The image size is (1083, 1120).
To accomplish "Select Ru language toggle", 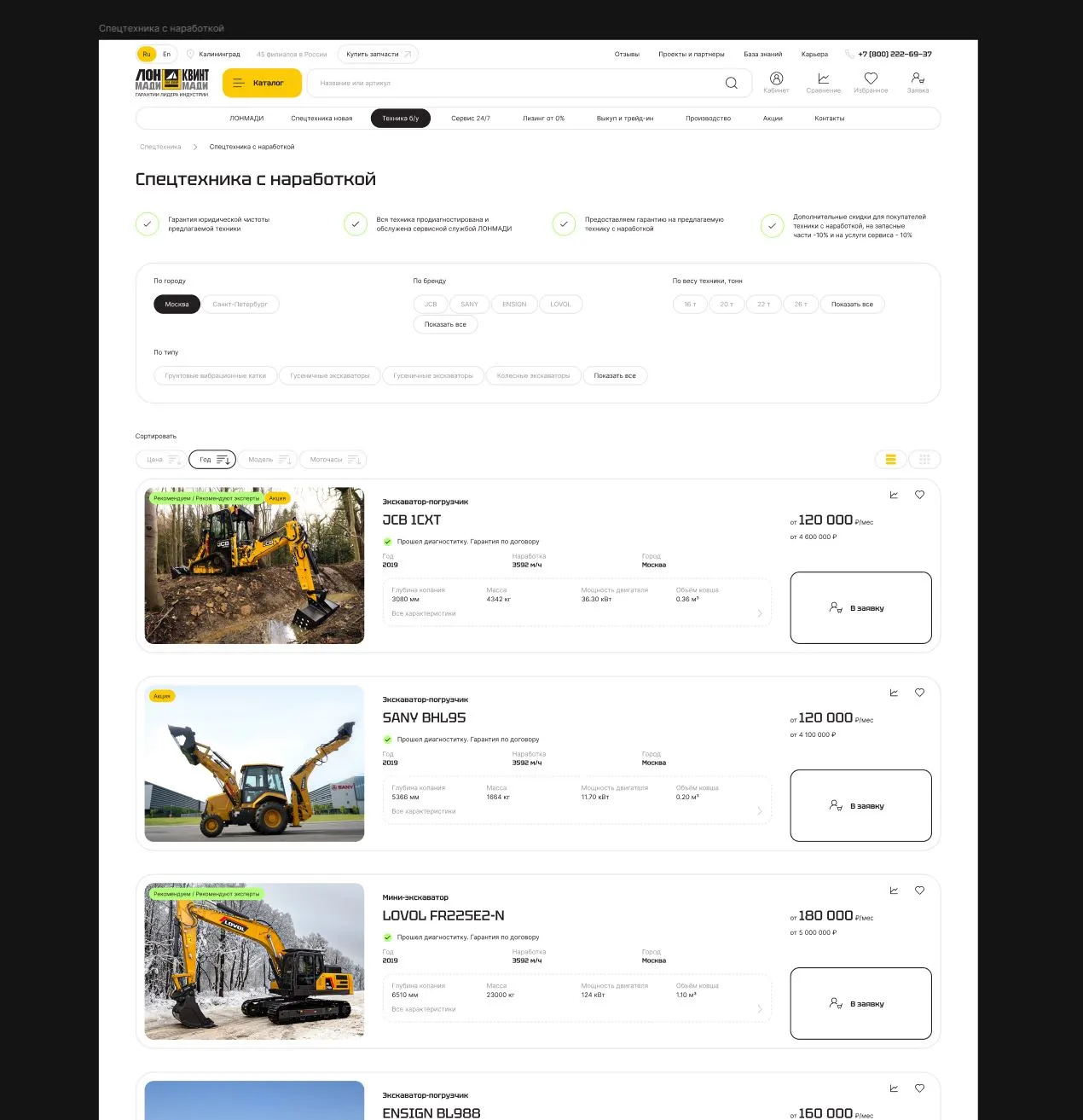I will coord(147,54).
